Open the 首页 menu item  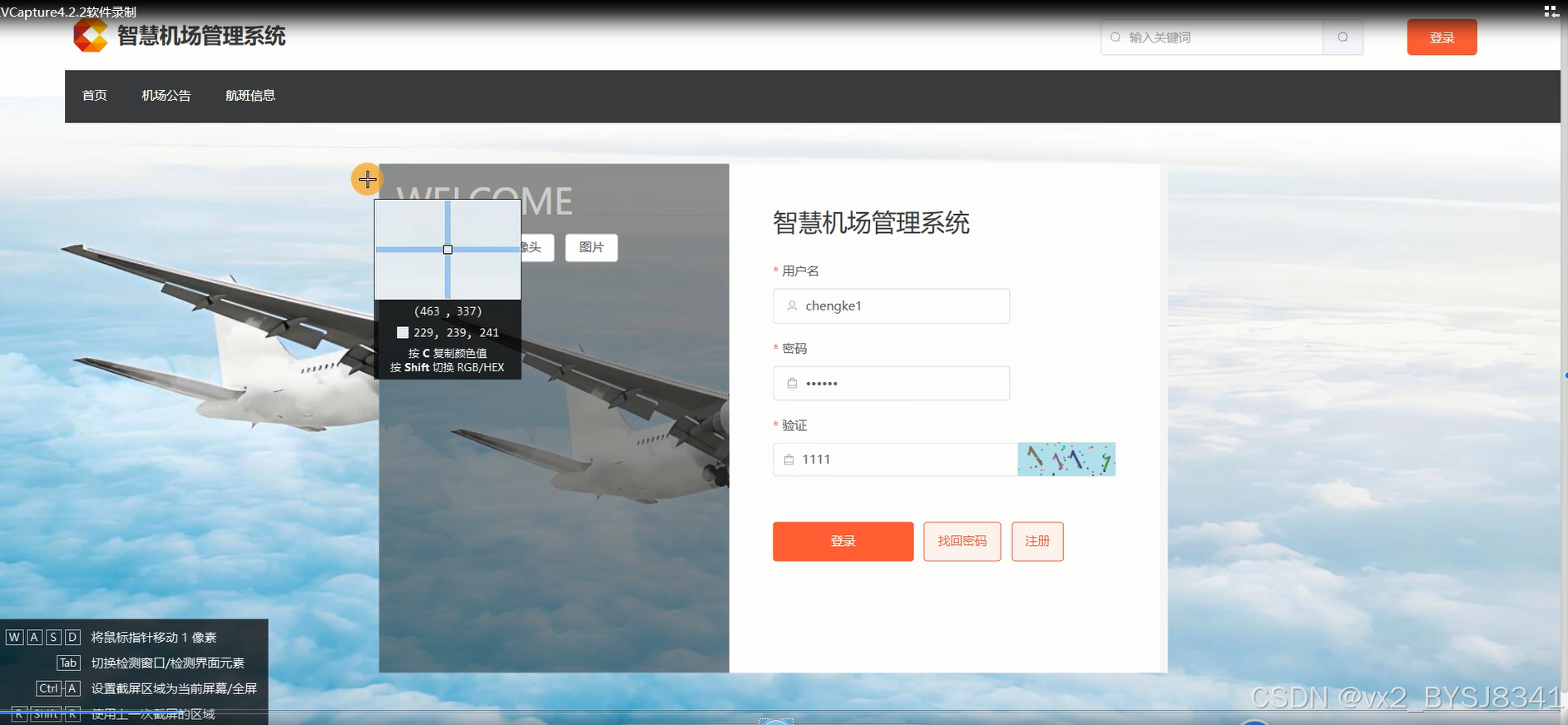coord(95,96)
